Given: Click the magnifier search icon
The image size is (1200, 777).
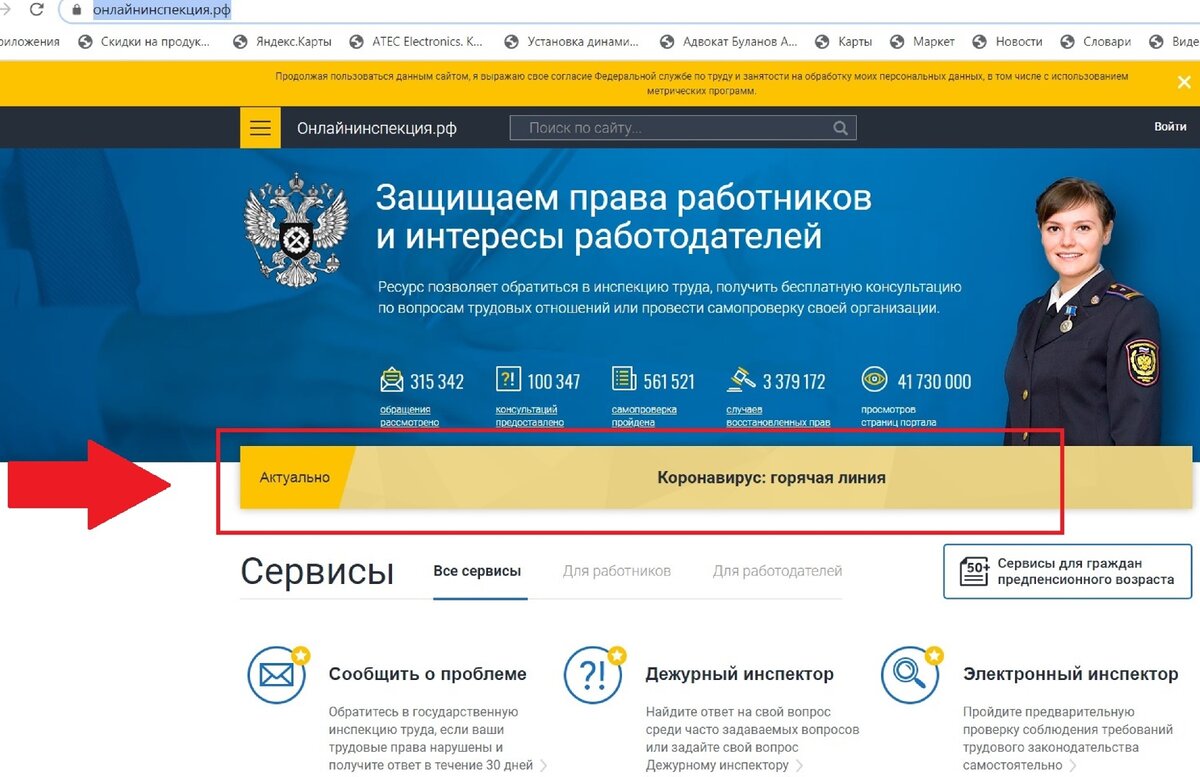Looking at the screenshot, I should 841,128.
